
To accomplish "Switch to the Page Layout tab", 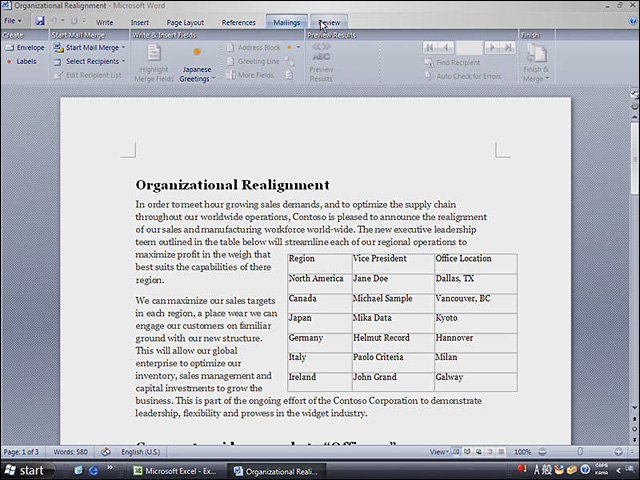I will 185,22.
